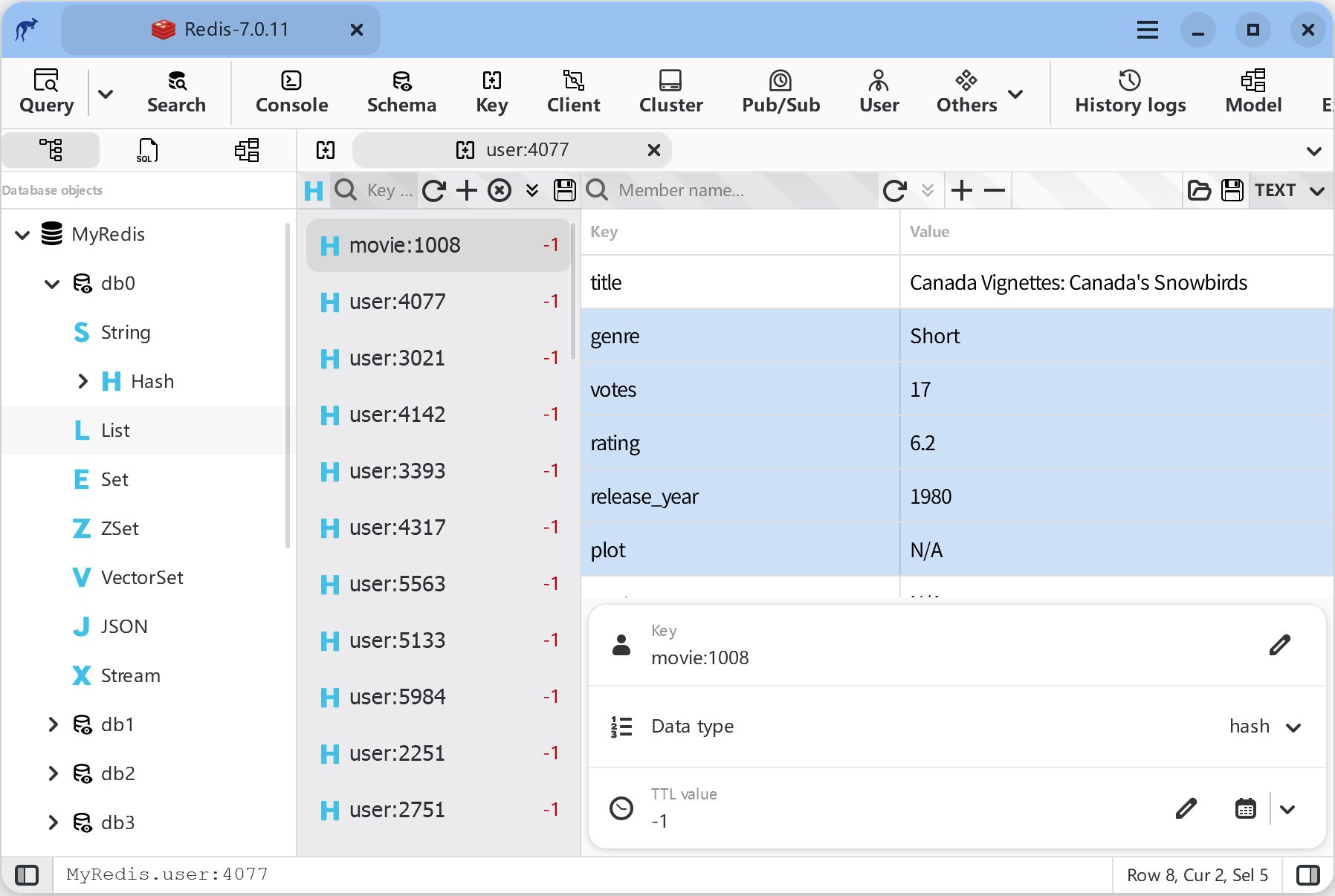Screen dimensions: 1335x896
Task: Select the ZSet type in tree
Action: click(x=119, y=528)
